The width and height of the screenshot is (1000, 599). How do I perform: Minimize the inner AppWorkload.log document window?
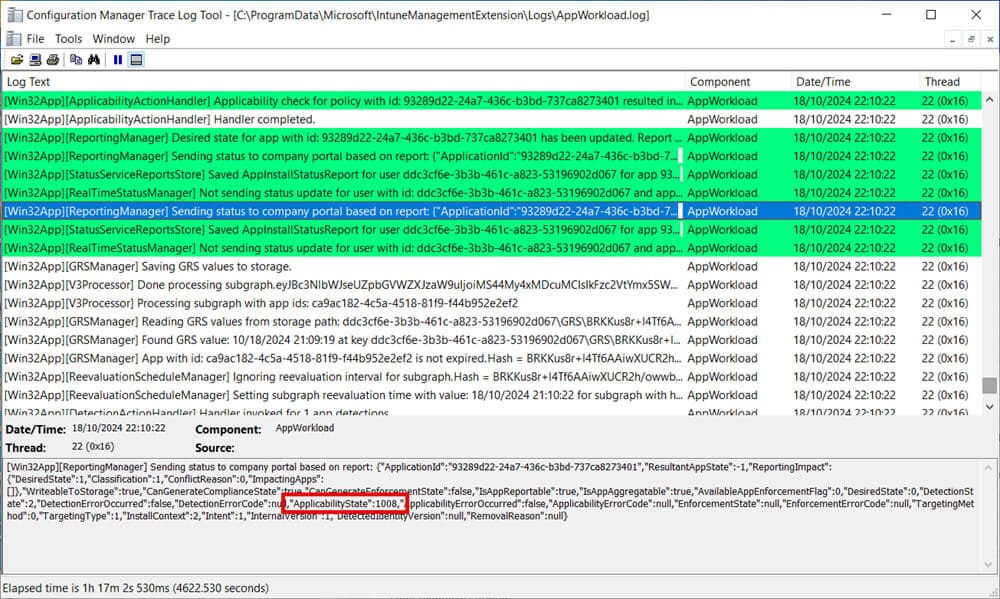[x=952, y=40]
